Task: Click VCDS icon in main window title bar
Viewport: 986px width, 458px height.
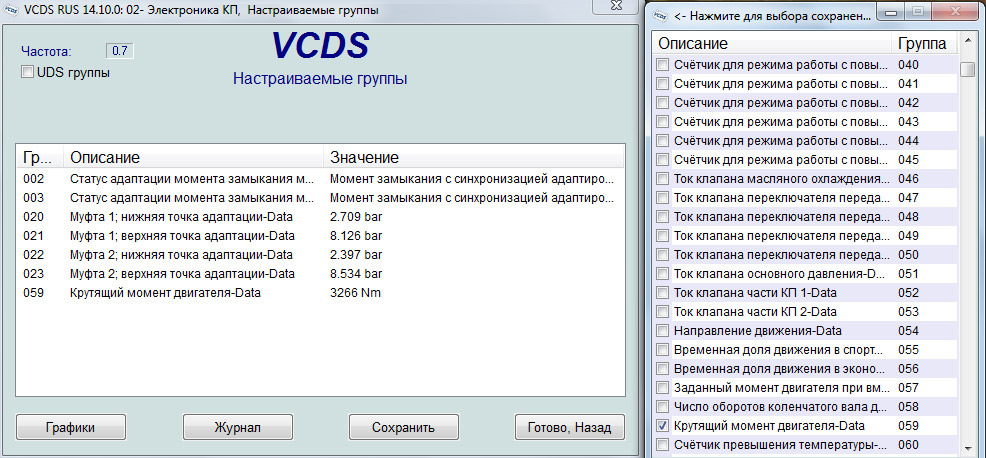Action: point(11,10)
